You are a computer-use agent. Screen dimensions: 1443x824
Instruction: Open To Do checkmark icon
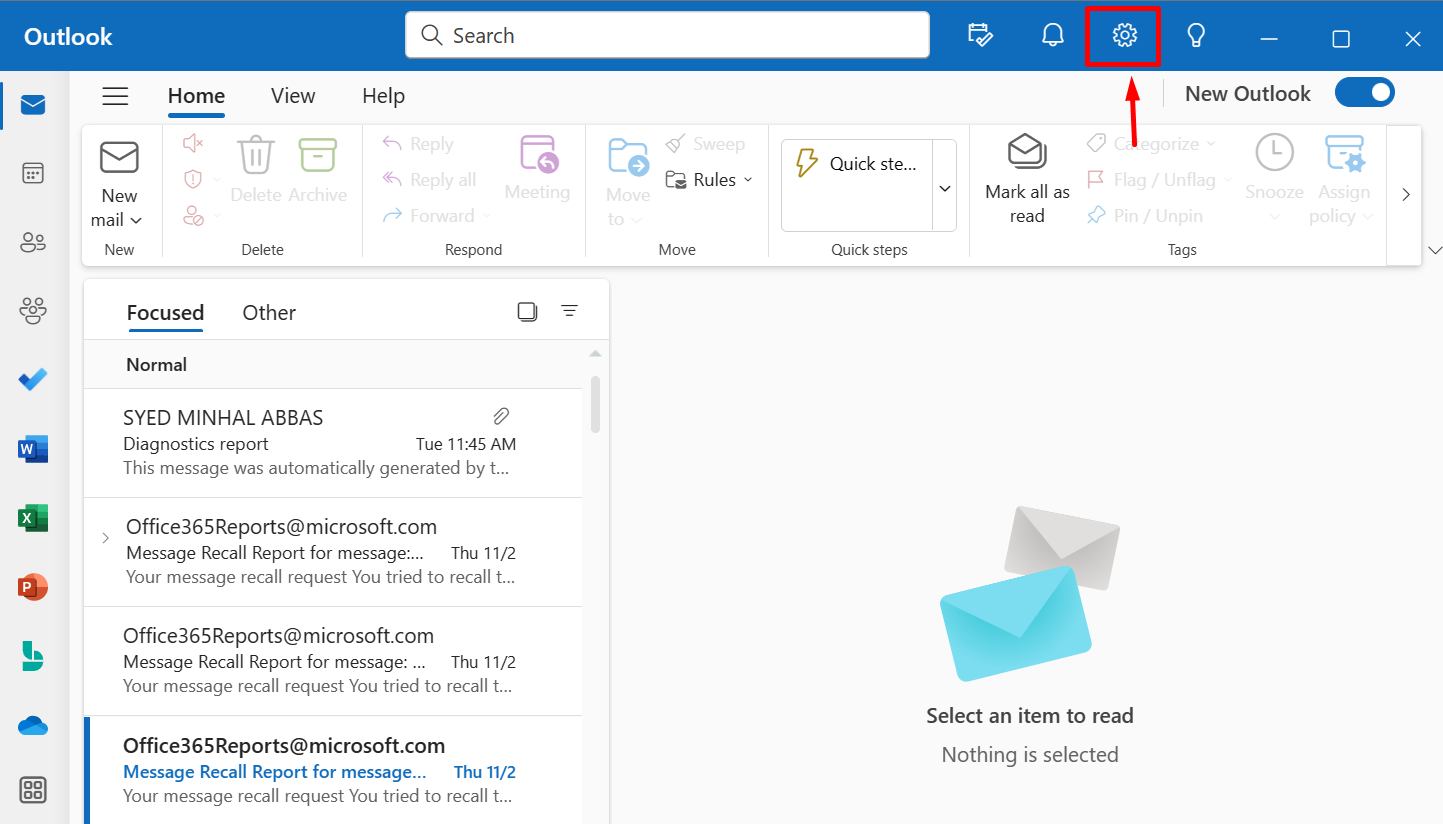(33, 380)
